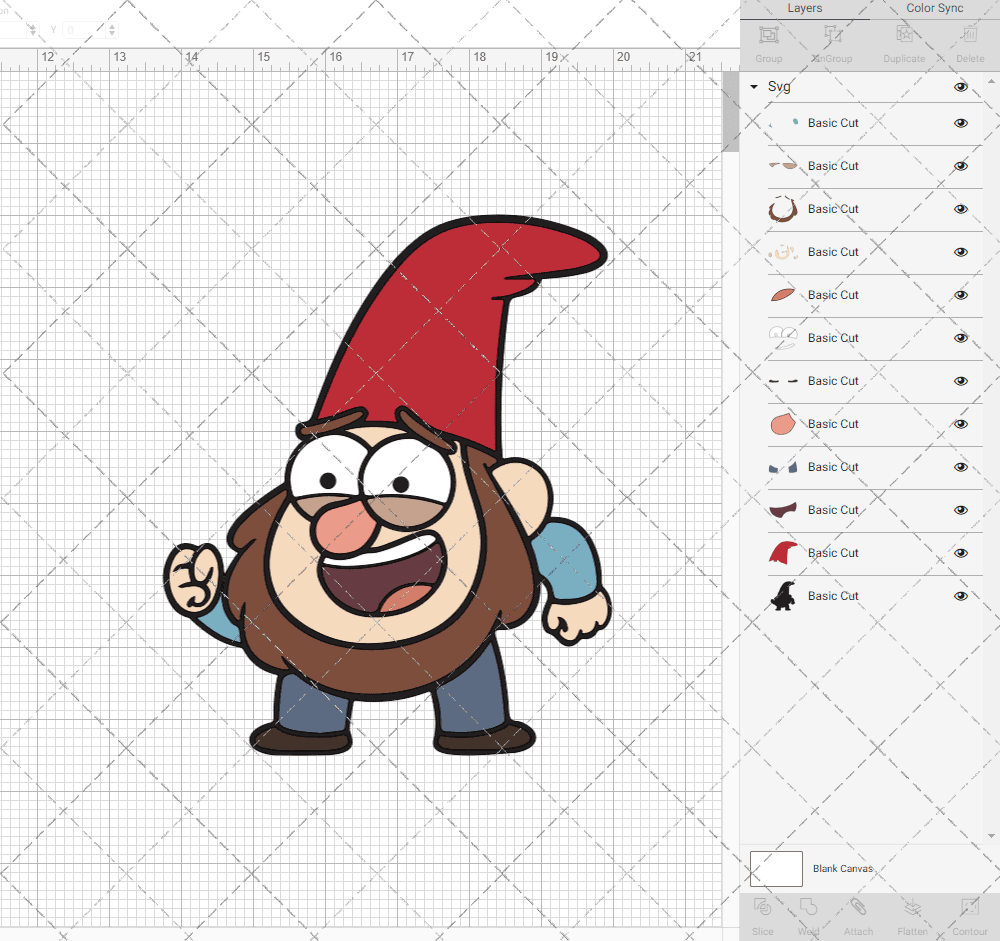Click the Layers panel scroll-up arrow
This screenshot has height=941, width=1000.
pyautogui.click(x=990, y=82)
